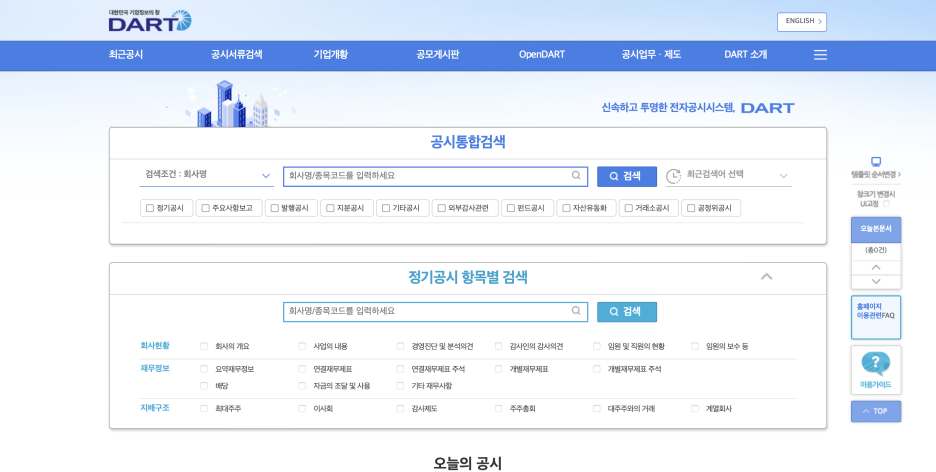Check 최대주주 item

204,409
